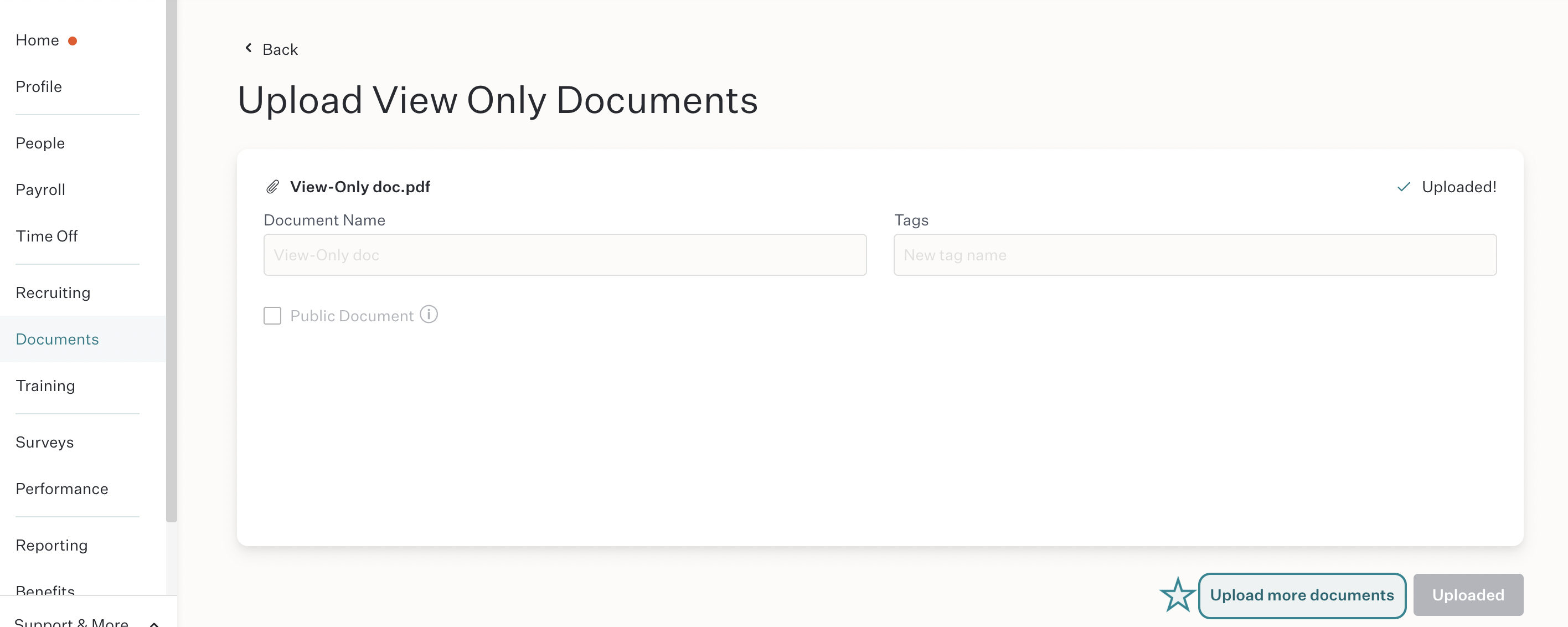Open the People section
Viewport: 1568px width, 627px height.
click(40, 143)
